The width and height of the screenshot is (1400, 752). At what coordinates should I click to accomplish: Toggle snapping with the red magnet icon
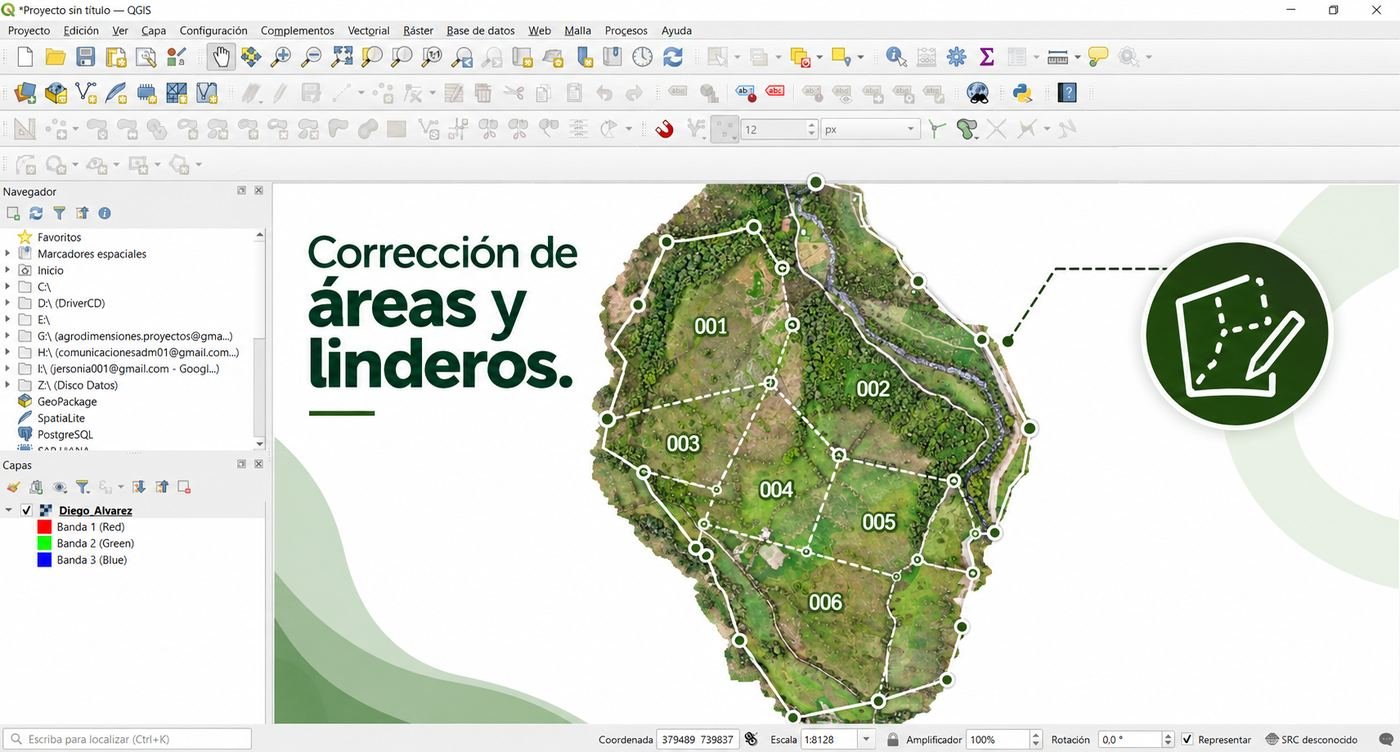pyautogui.click(x=664, y=129)
